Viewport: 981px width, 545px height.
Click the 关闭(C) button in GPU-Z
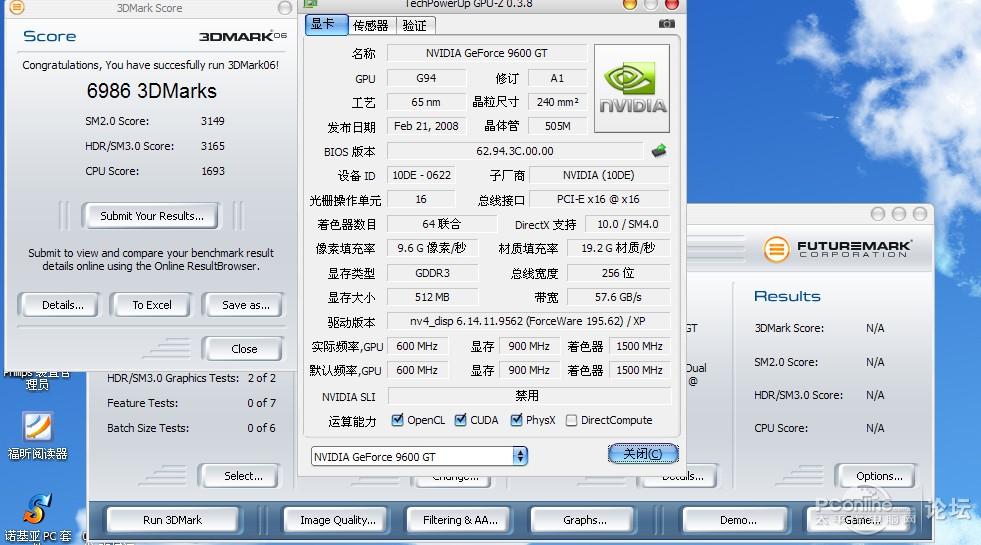[643, 454]
